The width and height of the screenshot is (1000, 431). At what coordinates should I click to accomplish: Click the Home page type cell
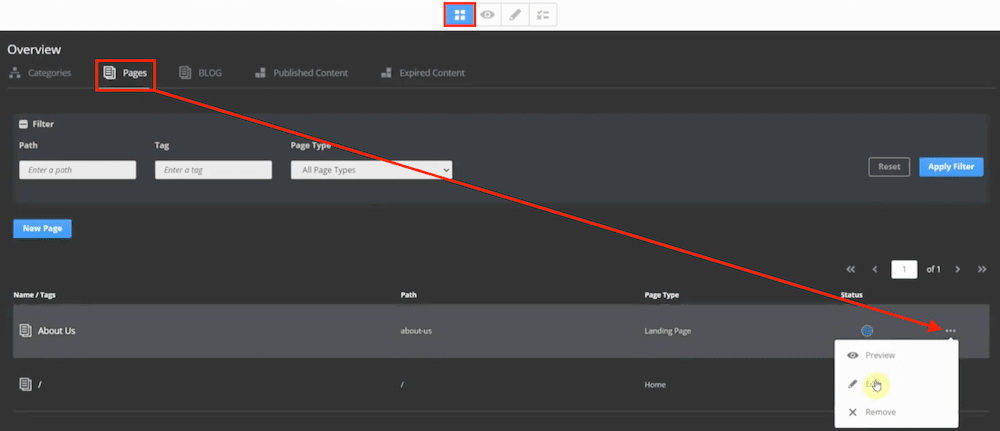pyautogui.click(x=655, y=384)
